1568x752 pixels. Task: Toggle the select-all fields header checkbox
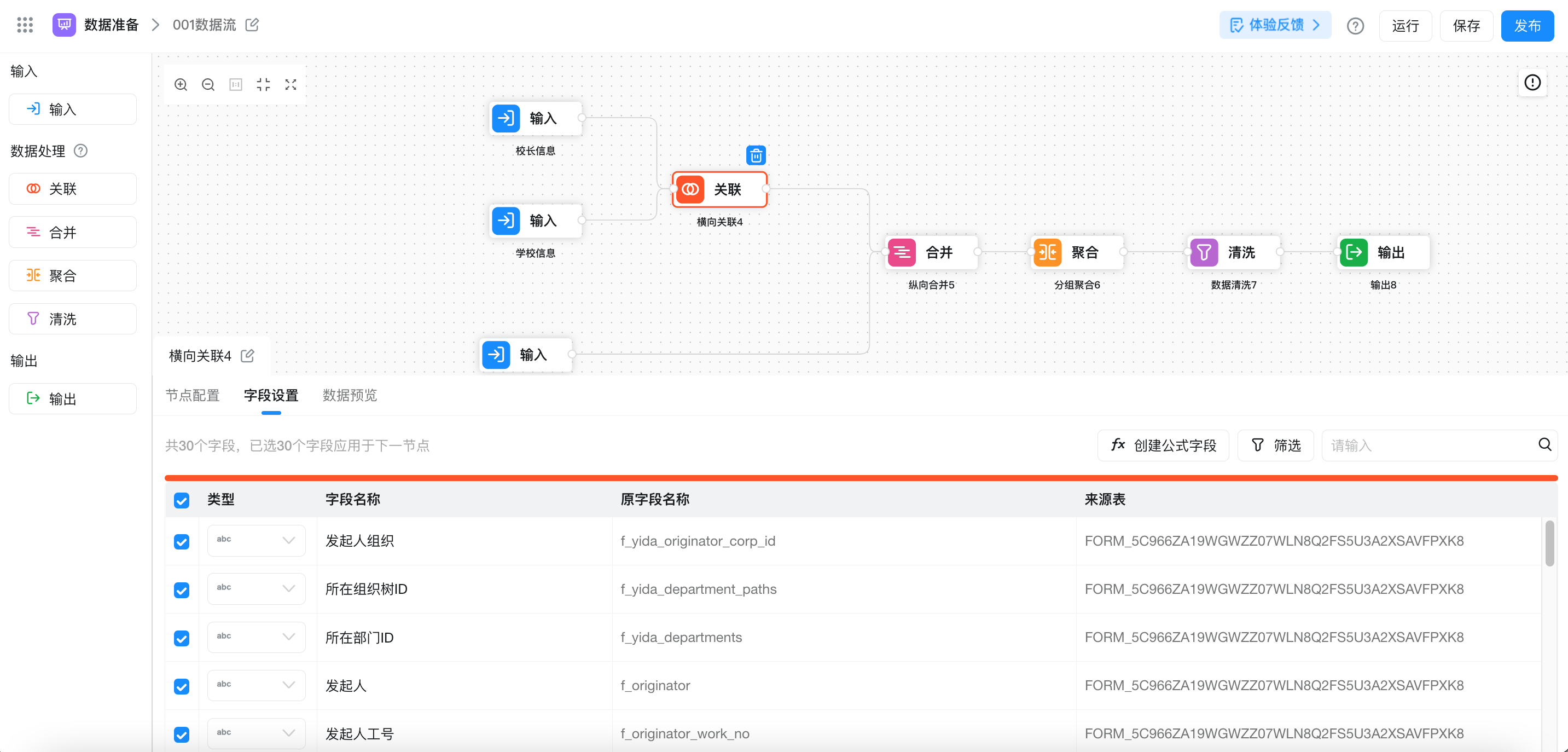(182, 500)
